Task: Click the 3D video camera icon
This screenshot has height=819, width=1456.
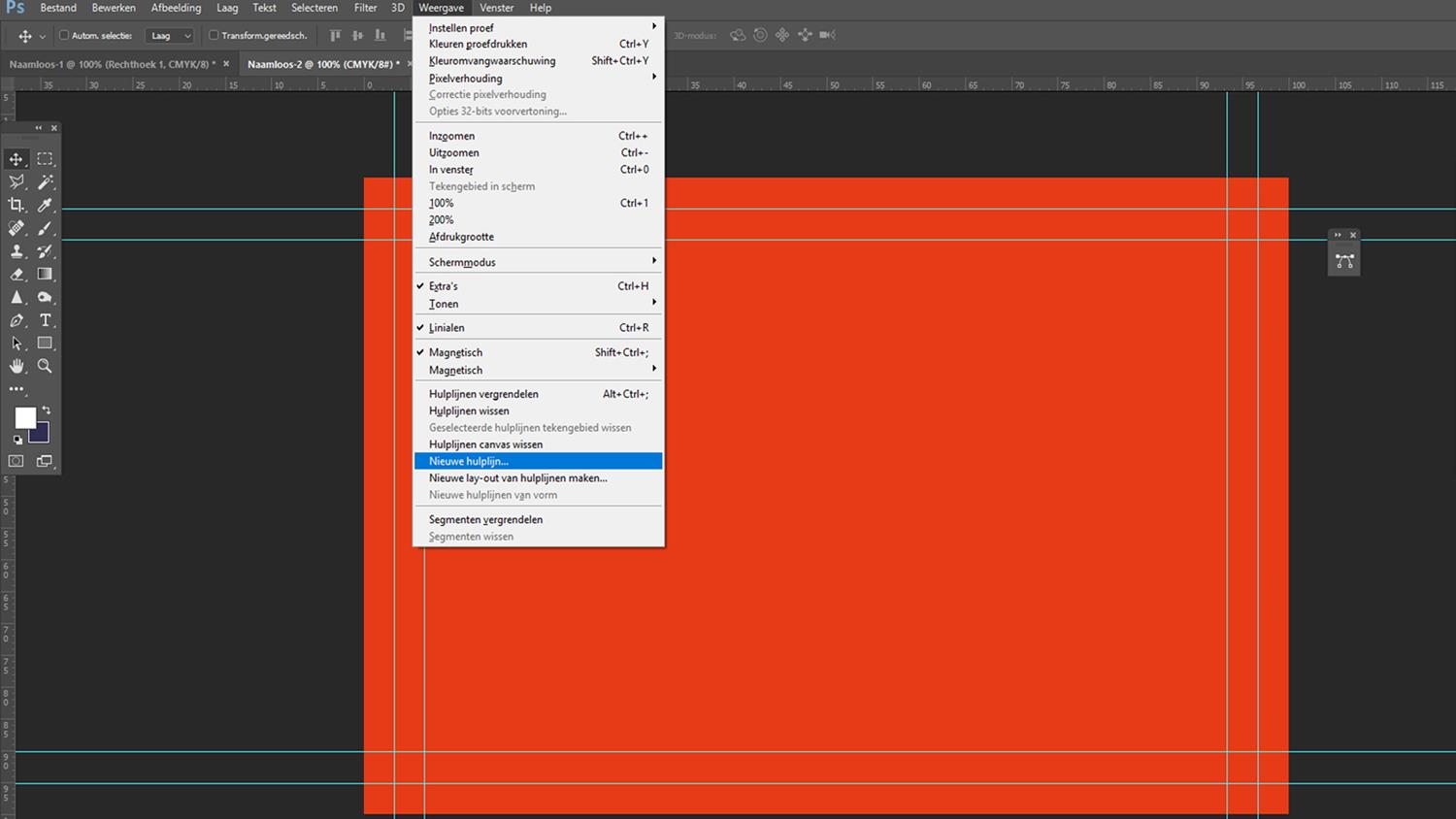Action: (x=827, y=35)
